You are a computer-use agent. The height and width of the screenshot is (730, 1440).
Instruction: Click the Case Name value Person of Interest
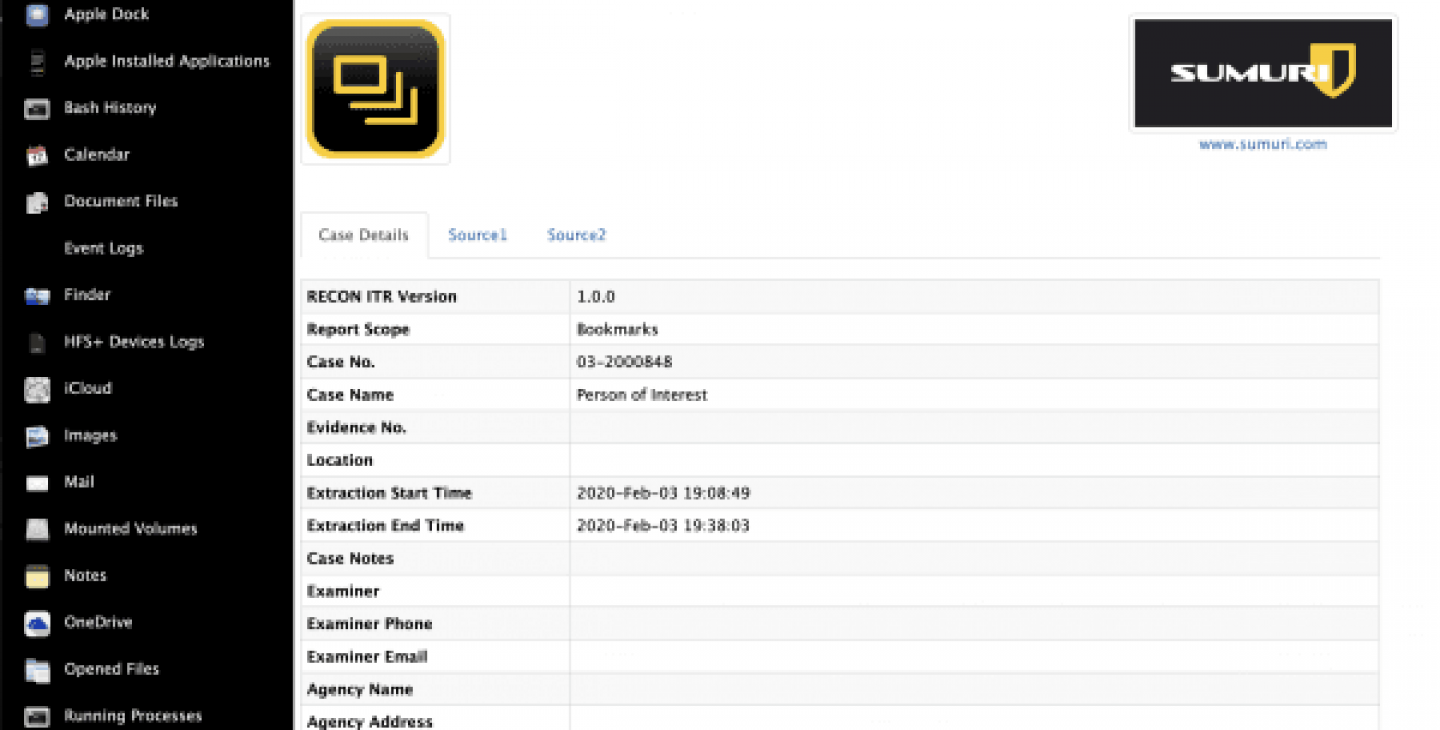pyautogui.click(x=642, y=395)
